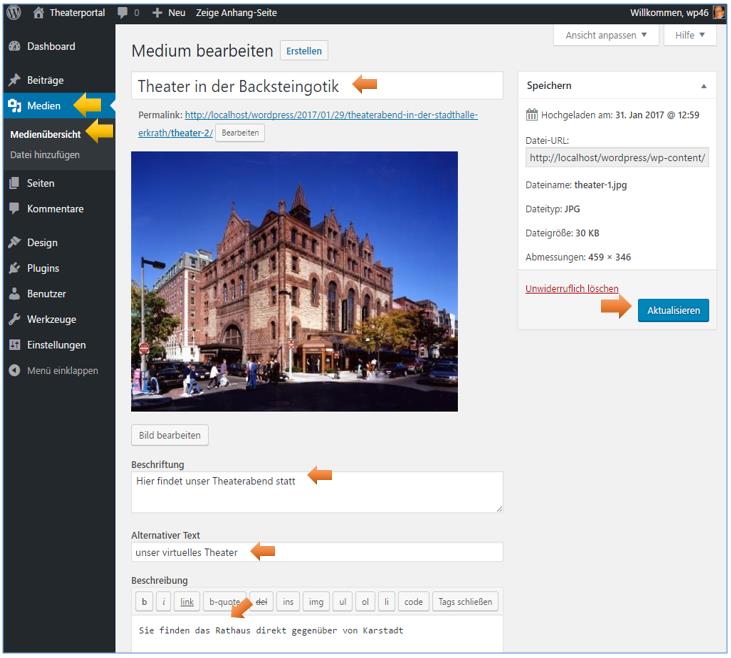The height and width of the screenshot is (658, 731).
Task: Click into the Alternativer Text field
Action: (316, 552)
